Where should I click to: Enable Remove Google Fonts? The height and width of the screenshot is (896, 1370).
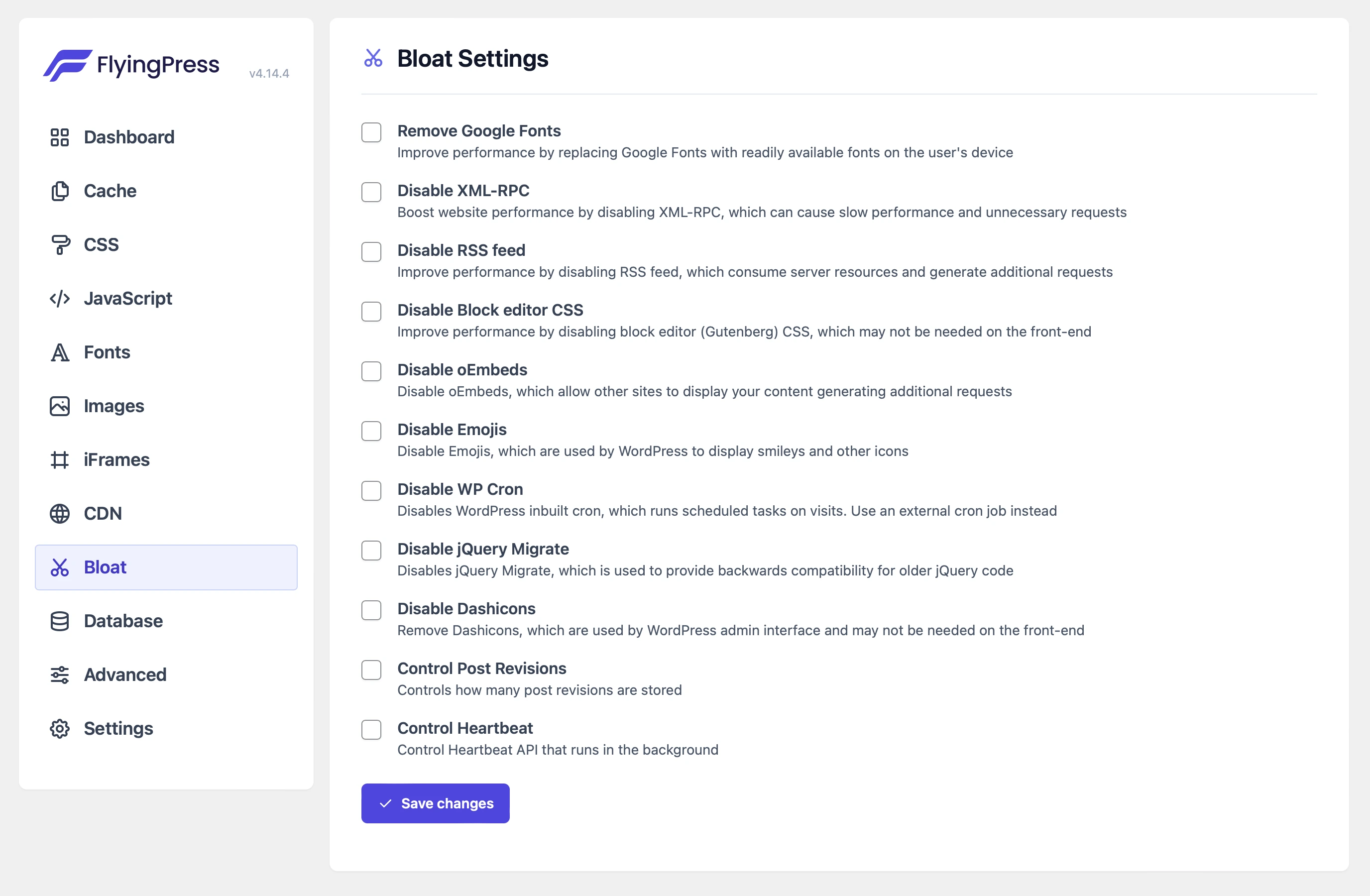coord(371,132)
